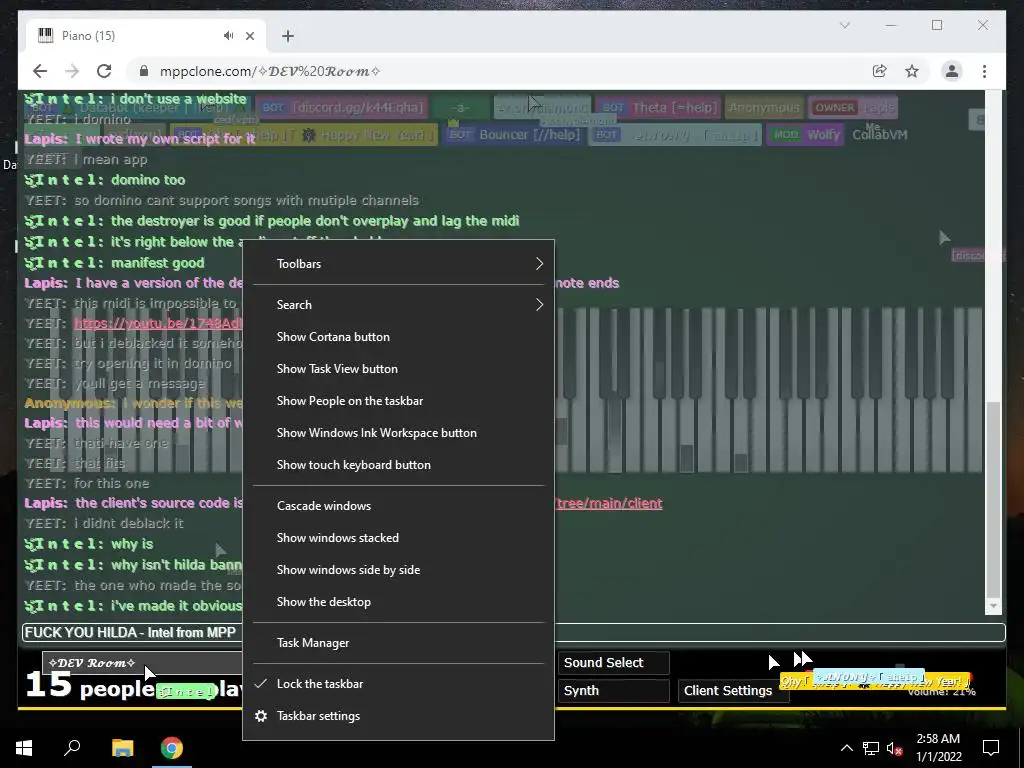Click the chat scrollbar down arrow
Screen dimensions: 1024x768
coord(993,607)
